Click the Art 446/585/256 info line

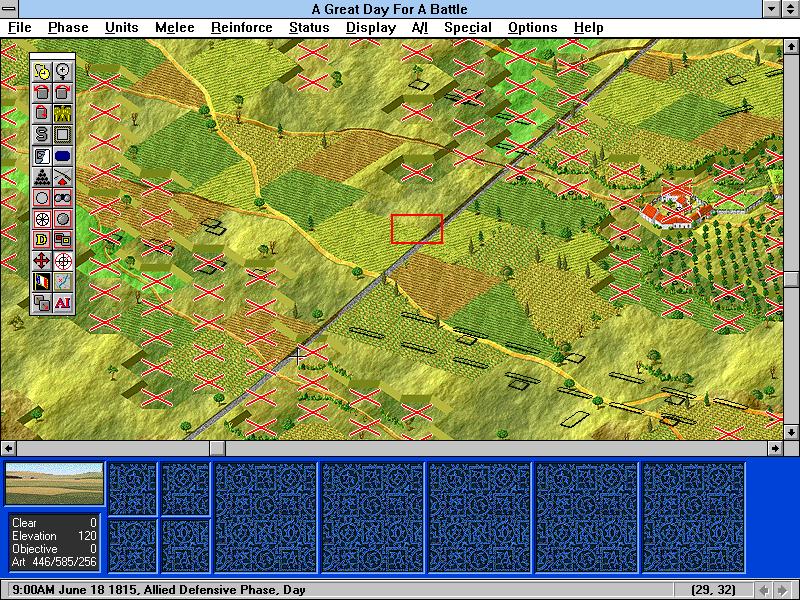click(54, 562)
